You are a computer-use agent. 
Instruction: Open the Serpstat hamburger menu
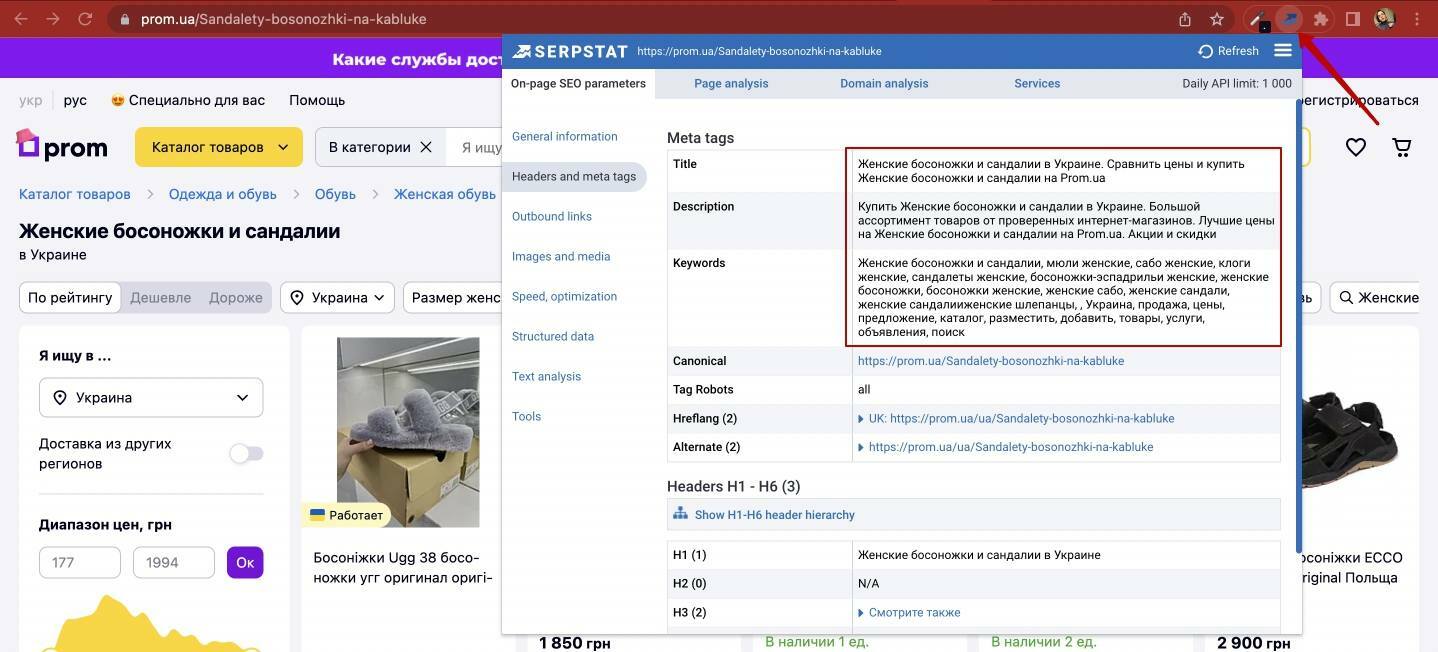tap(1283, 50)
